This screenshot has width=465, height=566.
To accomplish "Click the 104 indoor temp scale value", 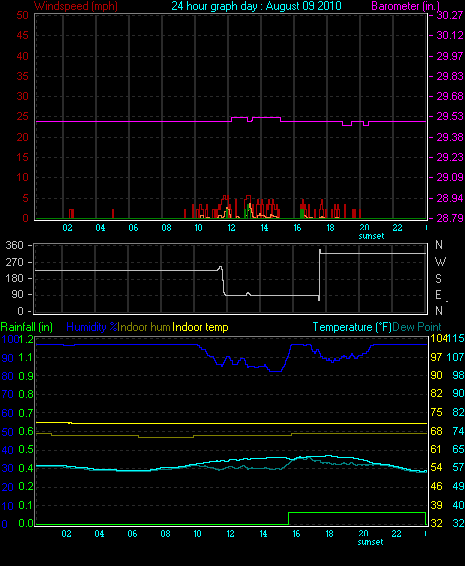I will 438,338.
